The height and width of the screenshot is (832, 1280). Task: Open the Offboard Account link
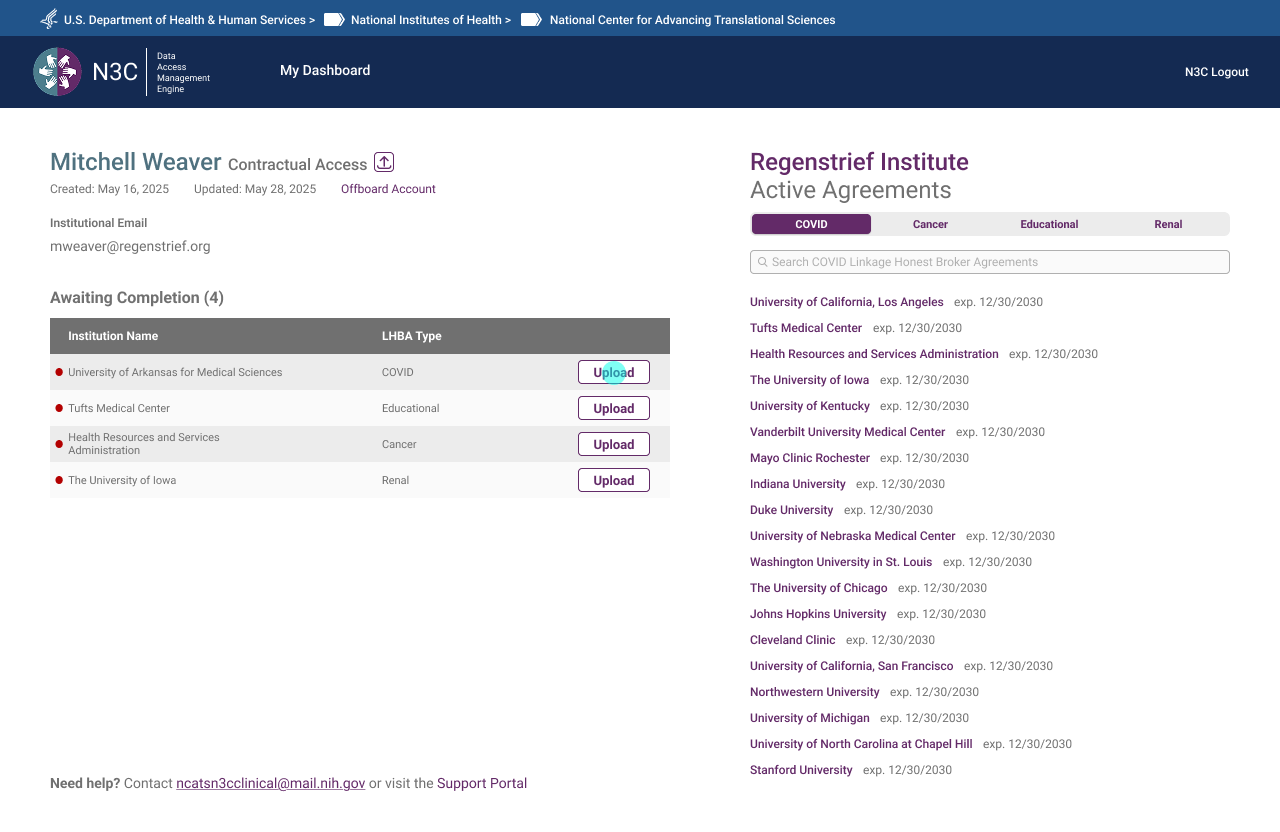388,189
